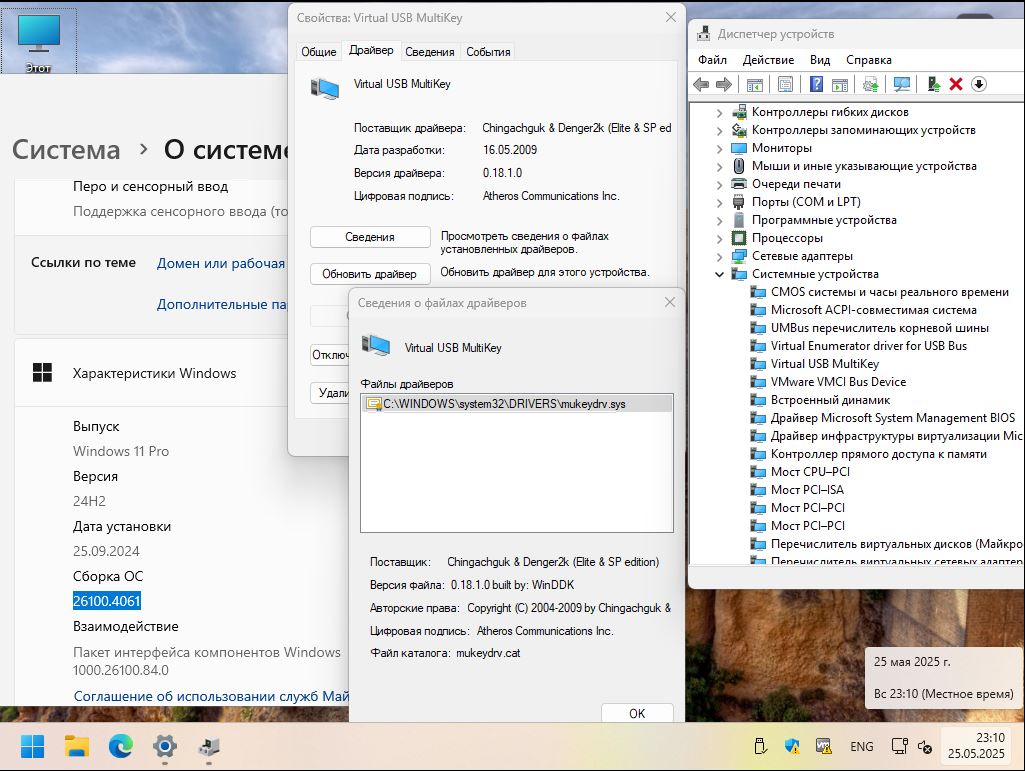
Task: Switch to the Сведения tab in properties
Action: [429, 52]
